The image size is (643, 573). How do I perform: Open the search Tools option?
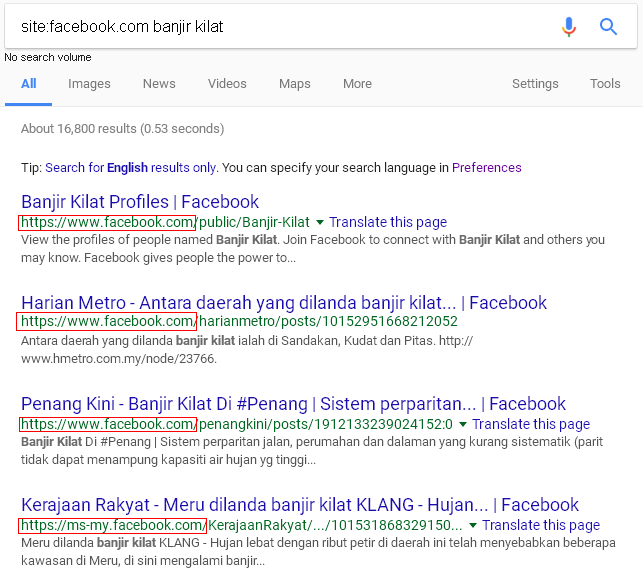(605, 84)
